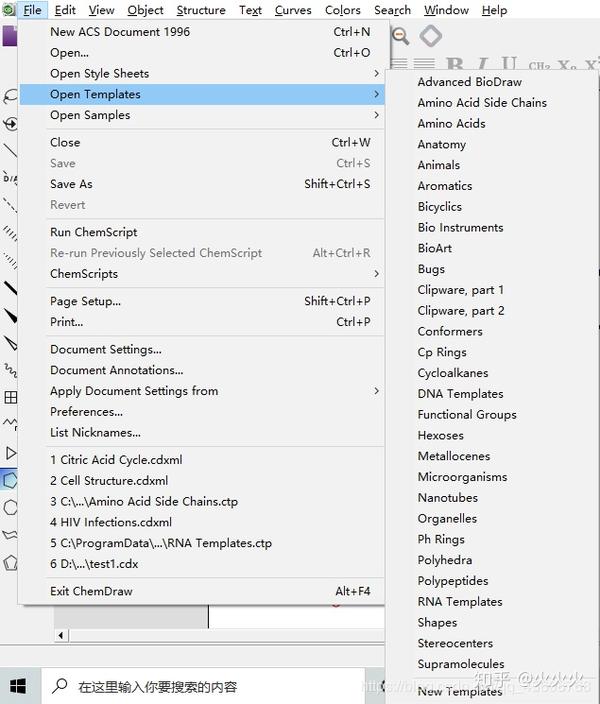Select the Table tool

click(x=10, y=397)
